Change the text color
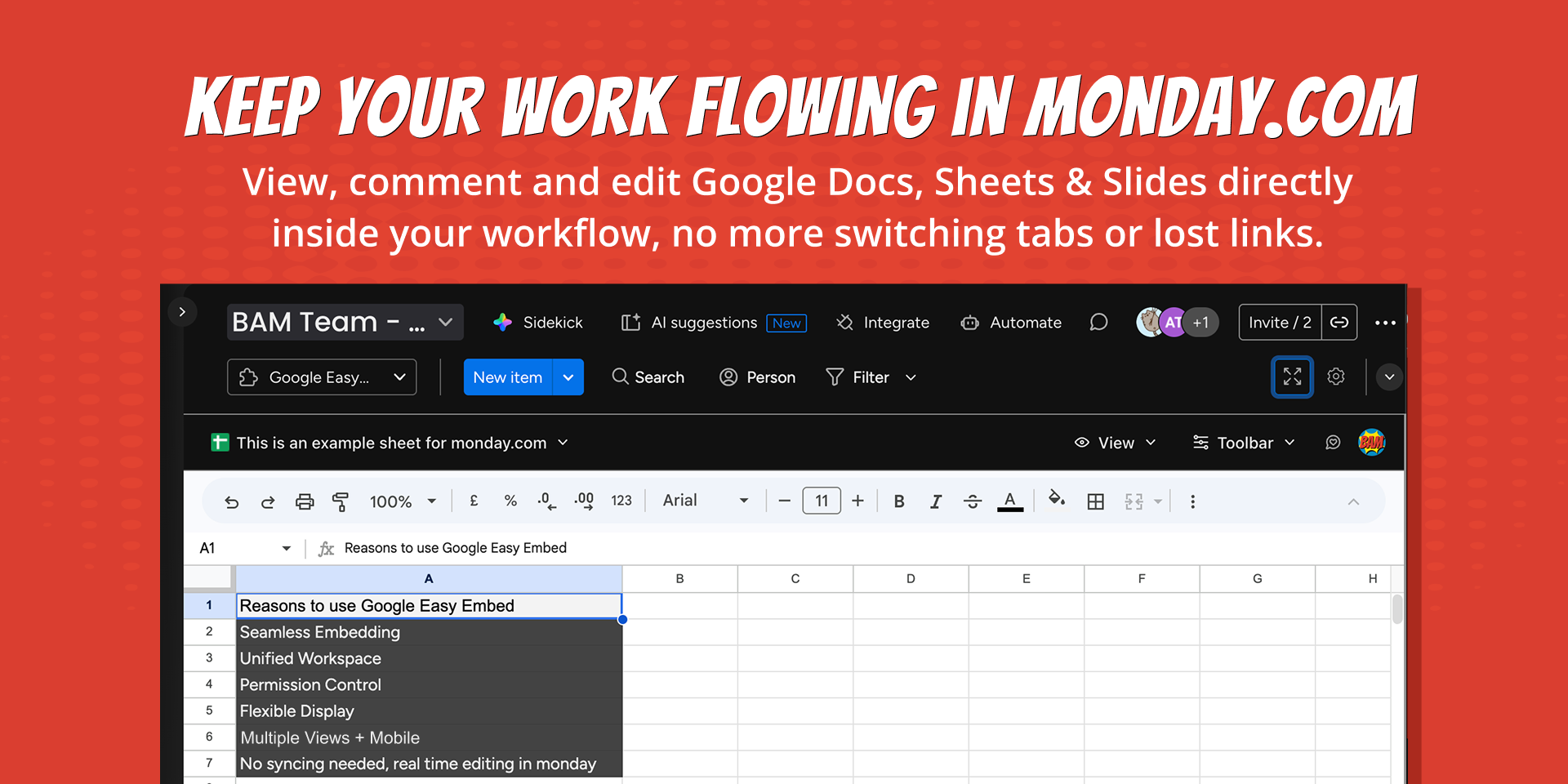The width and height of the screenshot is (1568, 784). tap(1010, 501)
